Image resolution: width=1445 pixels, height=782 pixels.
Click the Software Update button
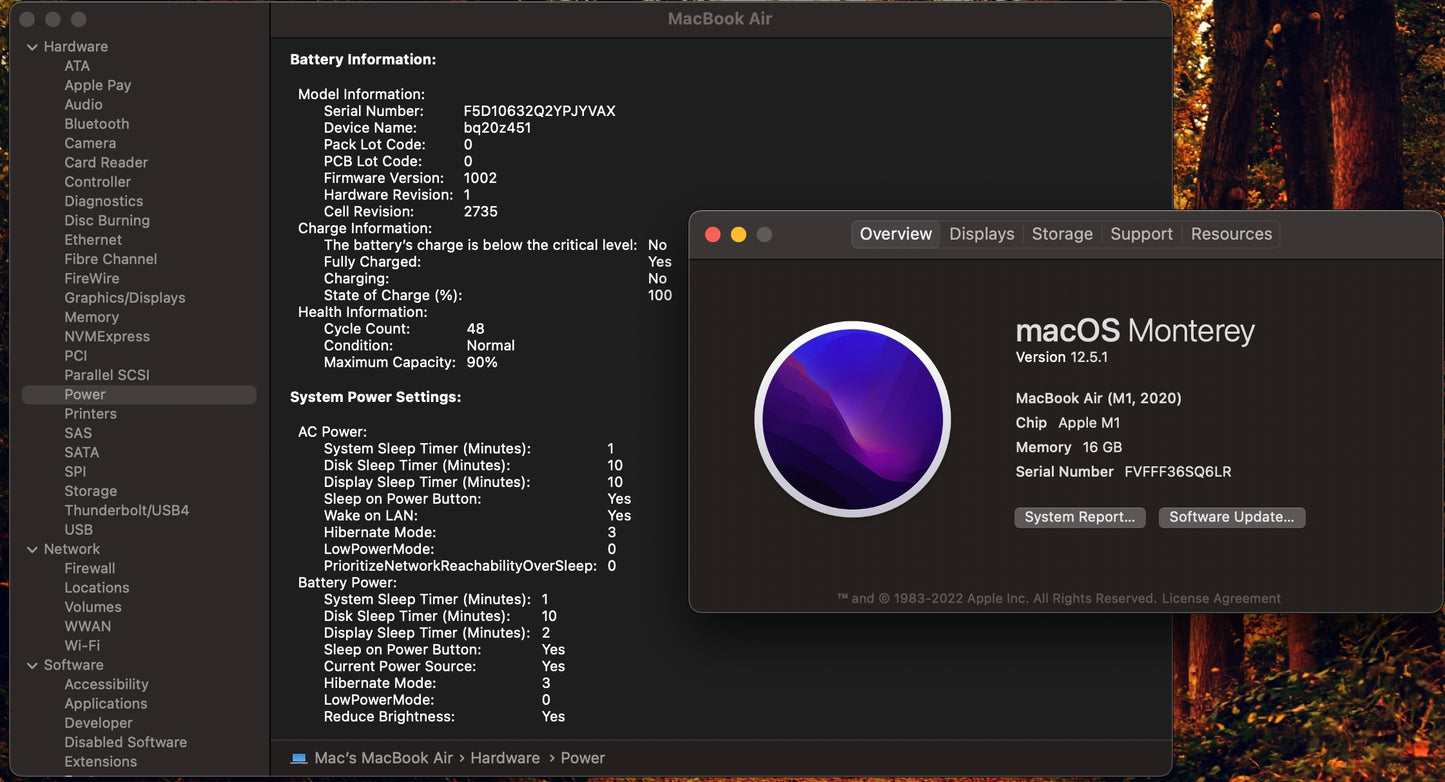click(1231, 517)
